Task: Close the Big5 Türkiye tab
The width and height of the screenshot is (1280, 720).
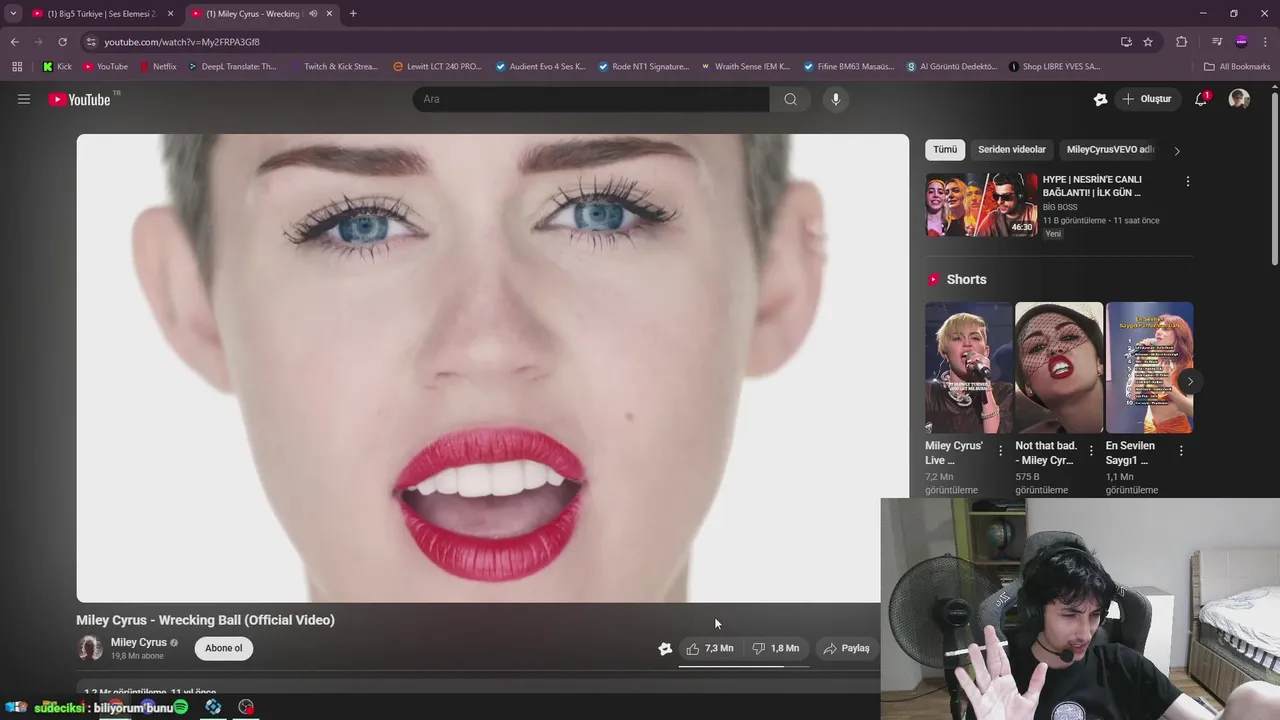Action: 171,14
